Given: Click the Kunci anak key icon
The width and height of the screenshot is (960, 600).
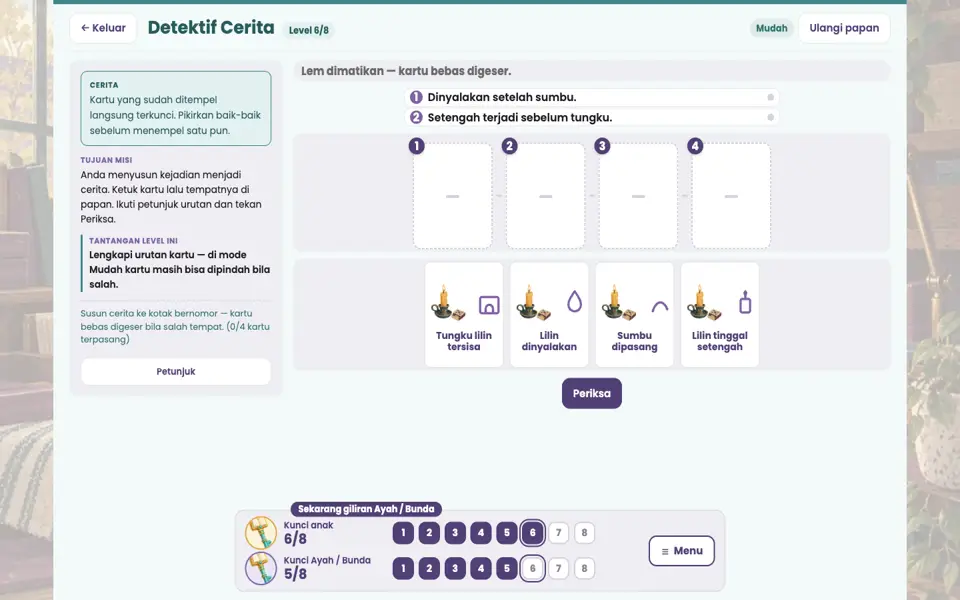Looking at the screenshot, I should (261, 533).
